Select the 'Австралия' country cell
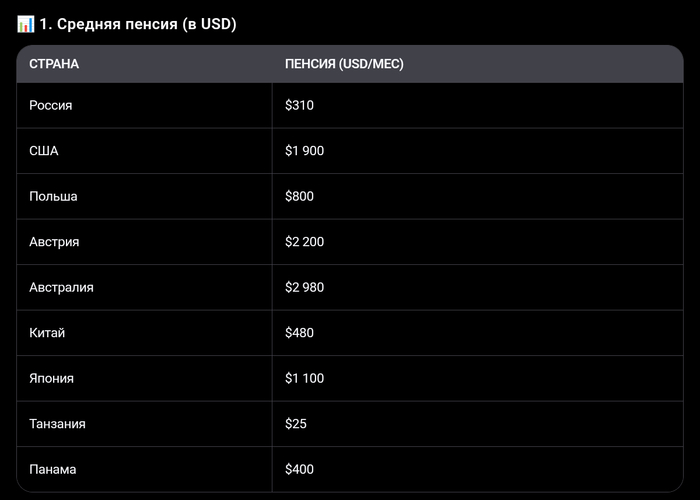700x500 pixels. pyautogui.click(x=62, y=287)
